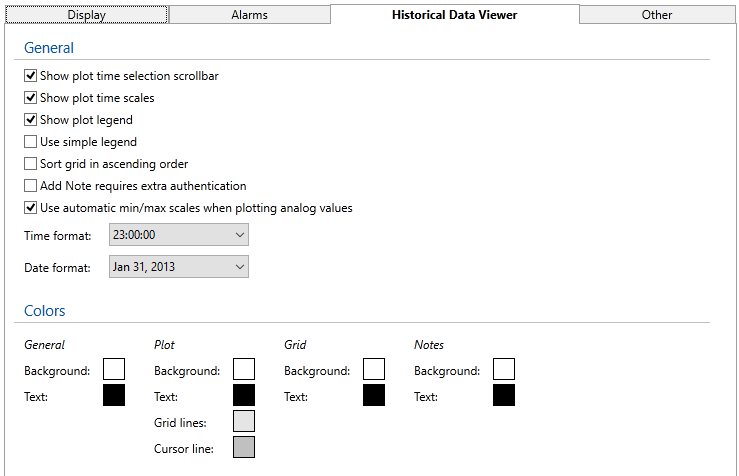Viewport: 739px width, 476px height.
Task: Set Notes background color swatch
Action: 504,370
